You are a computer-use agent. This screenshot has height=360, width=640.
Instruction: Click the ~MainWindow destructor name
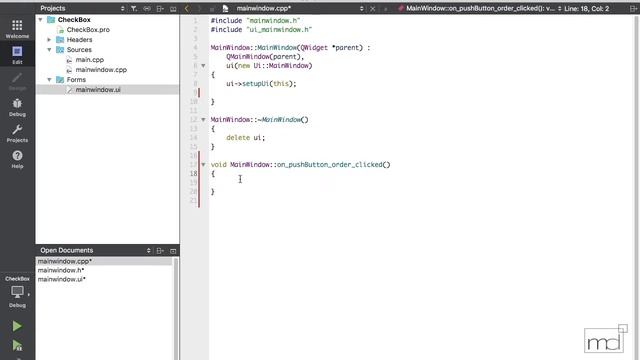pyautogui.click(x=280, y=120)
